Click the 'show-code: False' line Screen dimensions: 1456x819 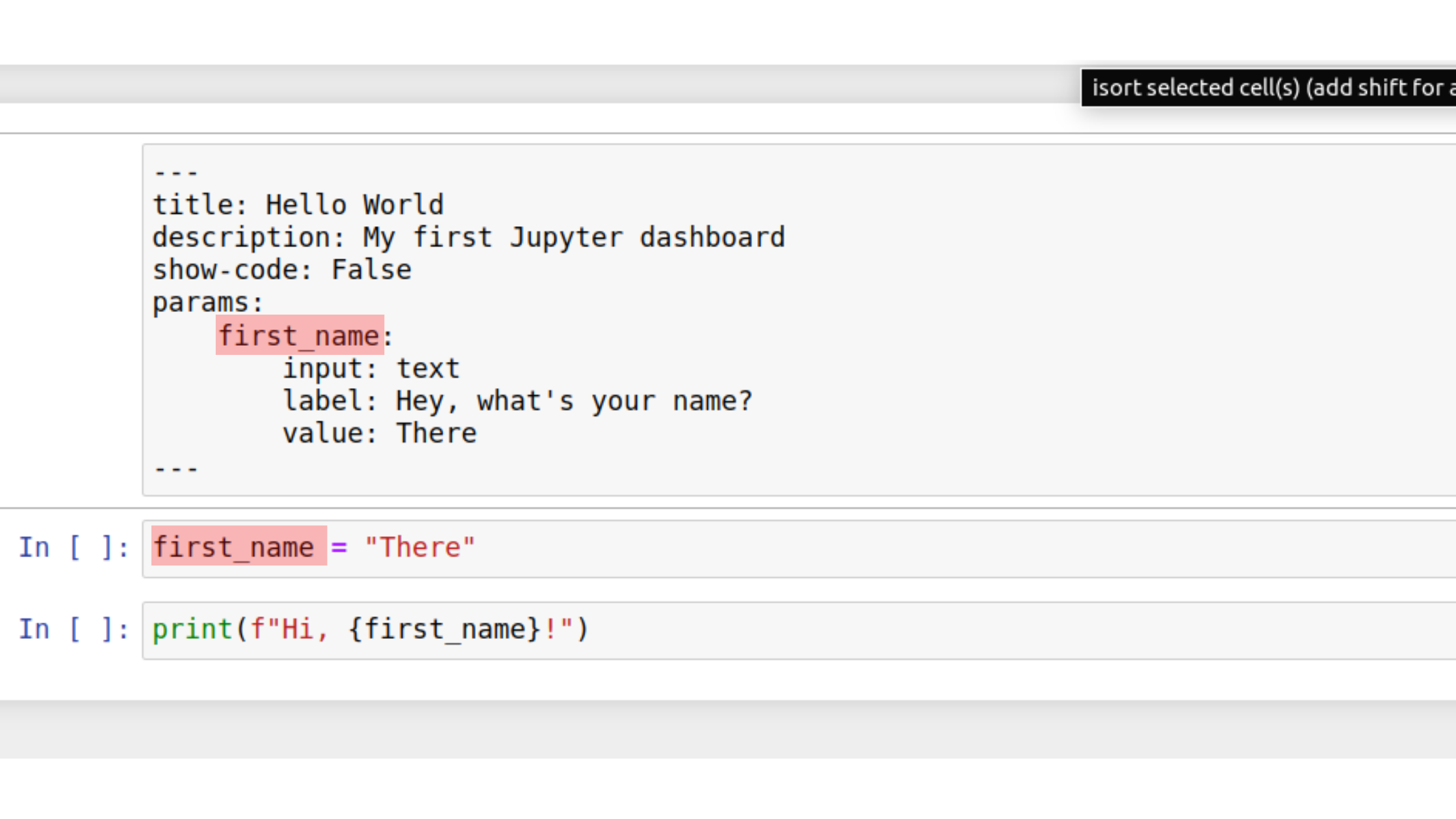281,270
